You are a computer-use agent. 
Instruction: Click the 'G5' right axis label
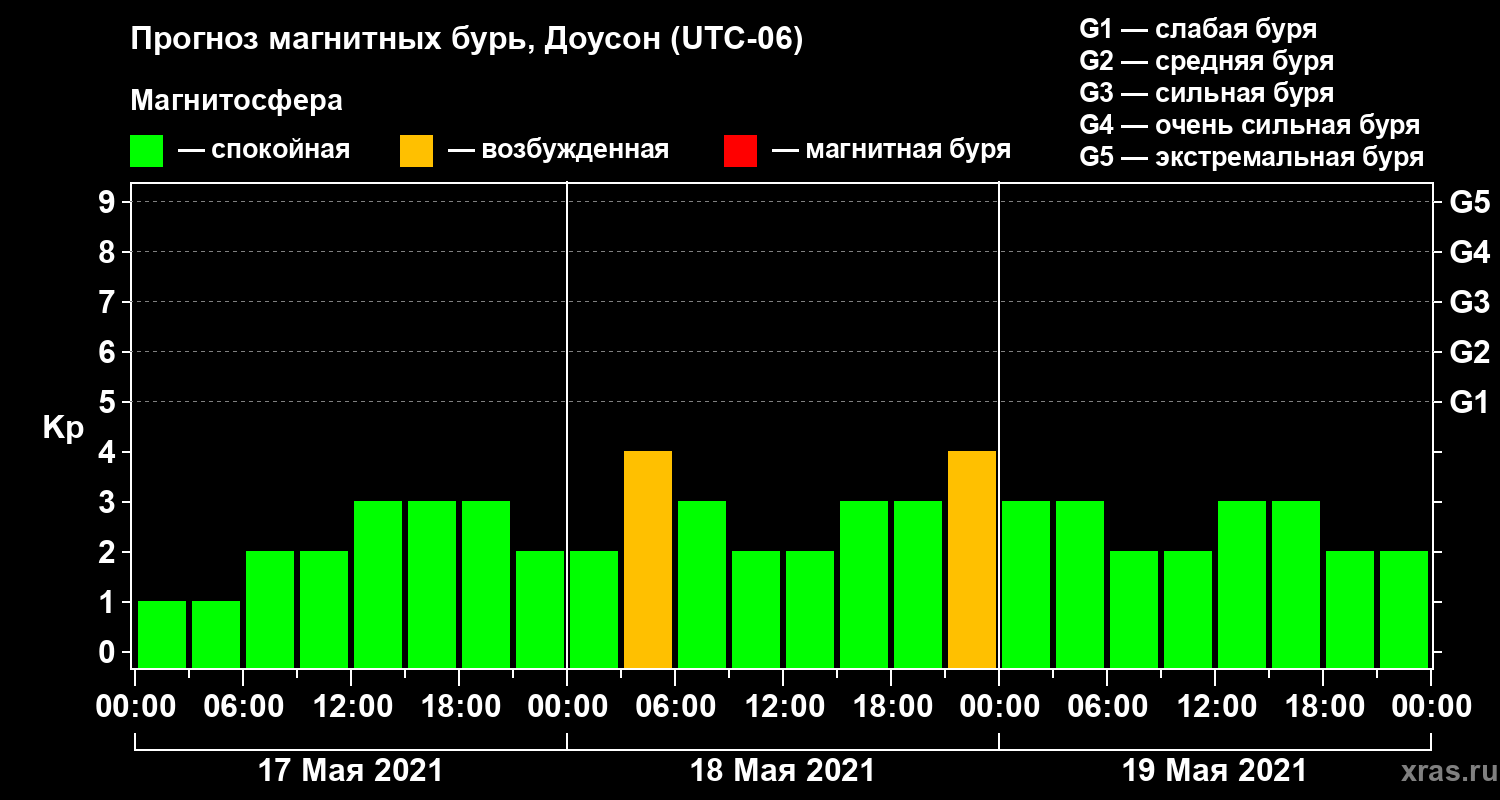click(1469, 202)
